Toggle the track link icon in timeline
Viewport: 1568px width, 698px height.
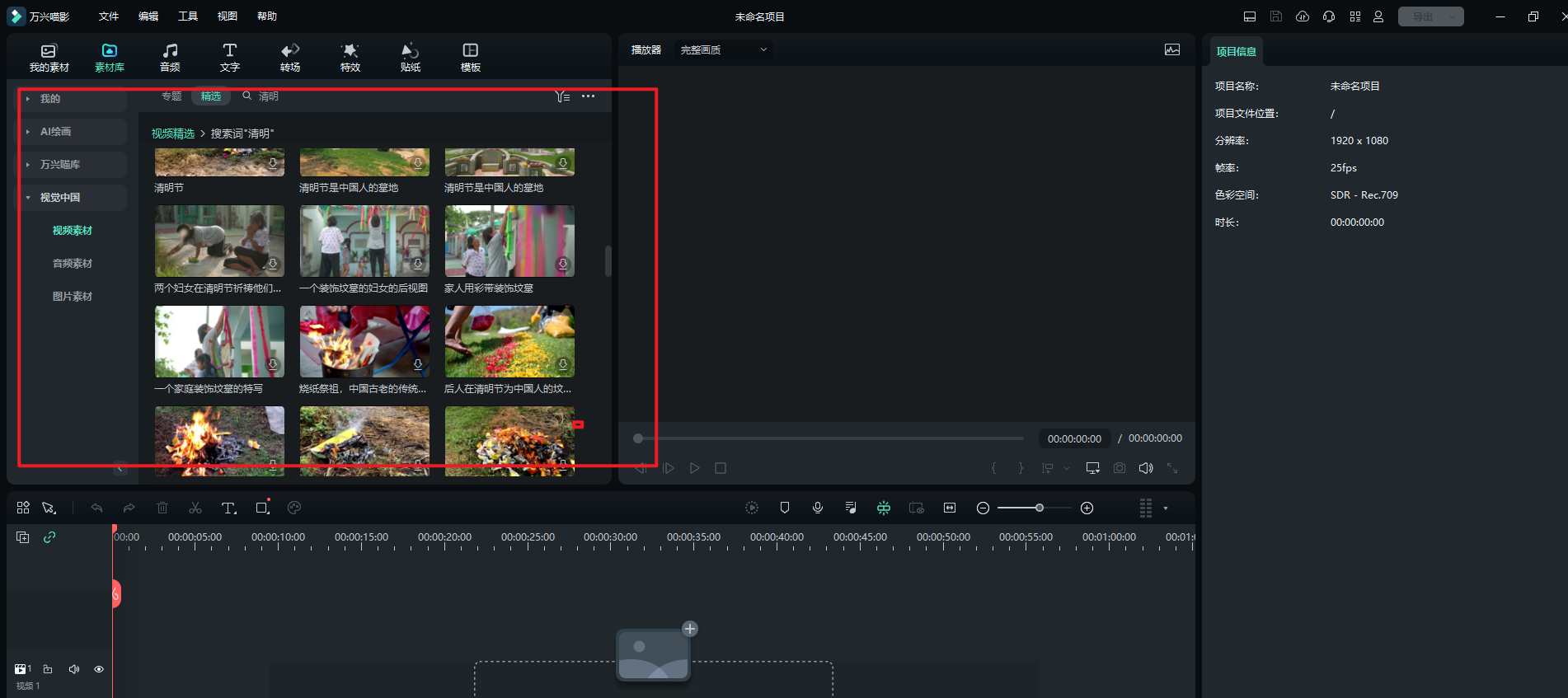pyautogui.click(x=49, y=537)
